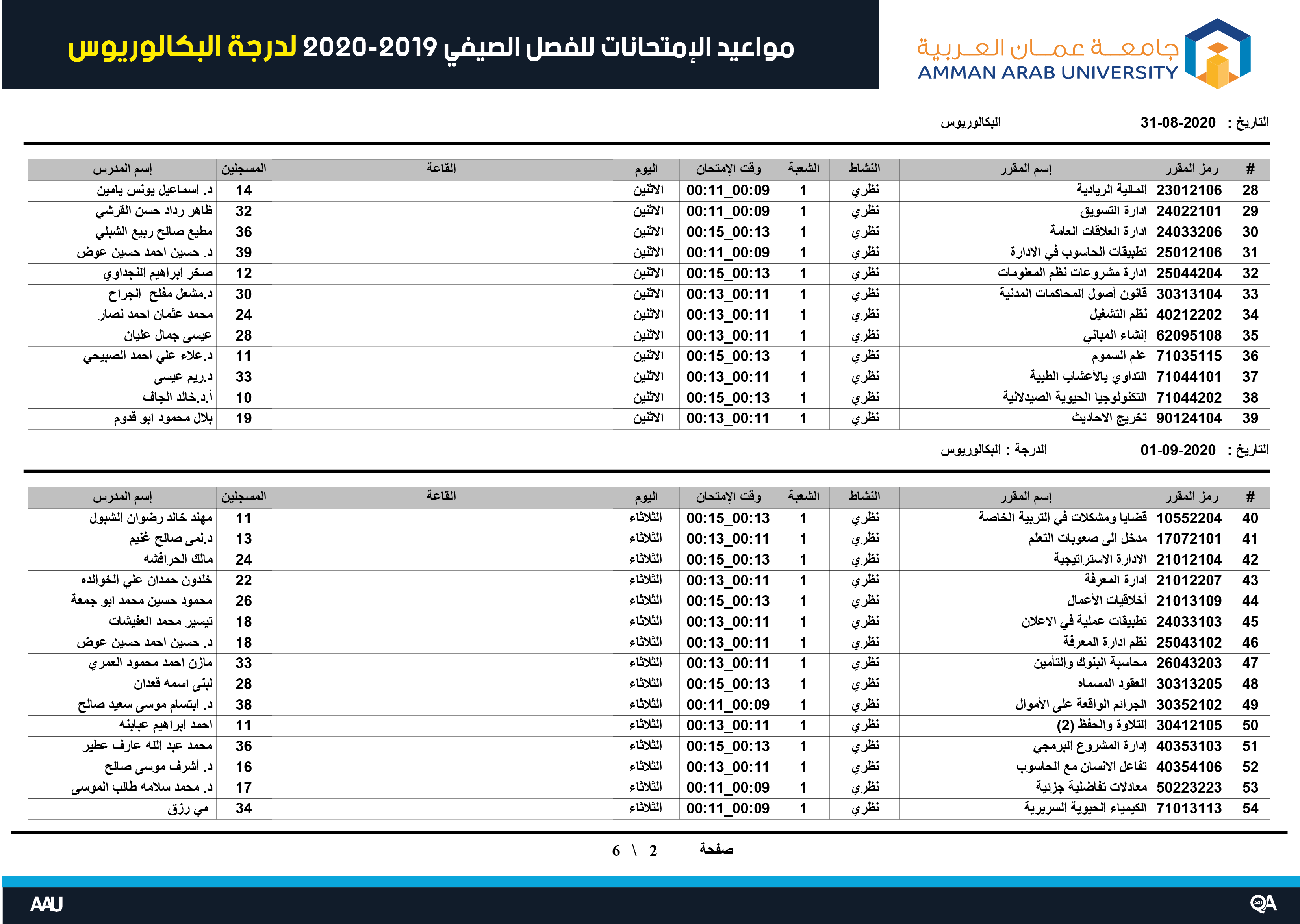The image size is (1300, 924).
Task: Click instructor name مي رزق
Action: [x=188, y=809]
